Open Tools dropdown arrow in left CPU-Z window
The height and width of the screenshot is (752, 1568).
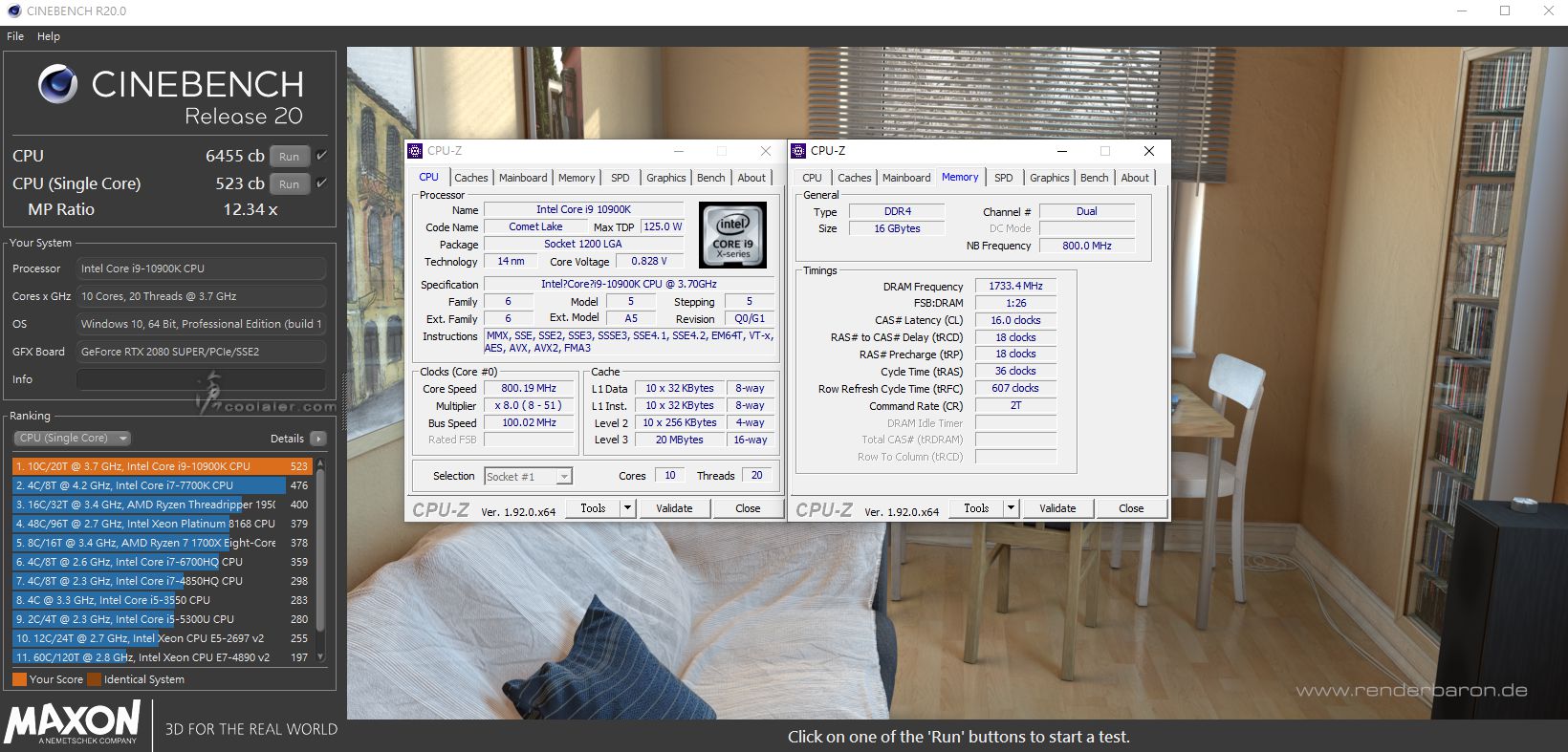(628, 508)
